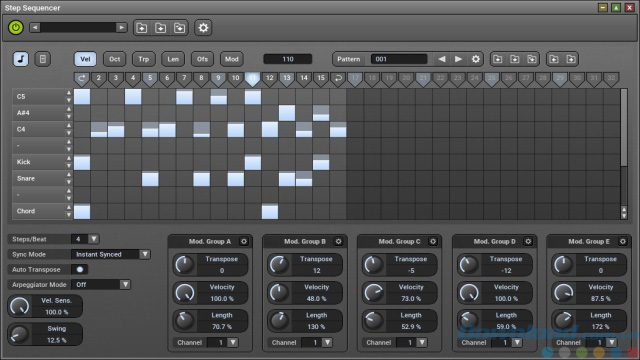Open Mod. Group A Channel dropdown
640x360 pixels.
233,342
